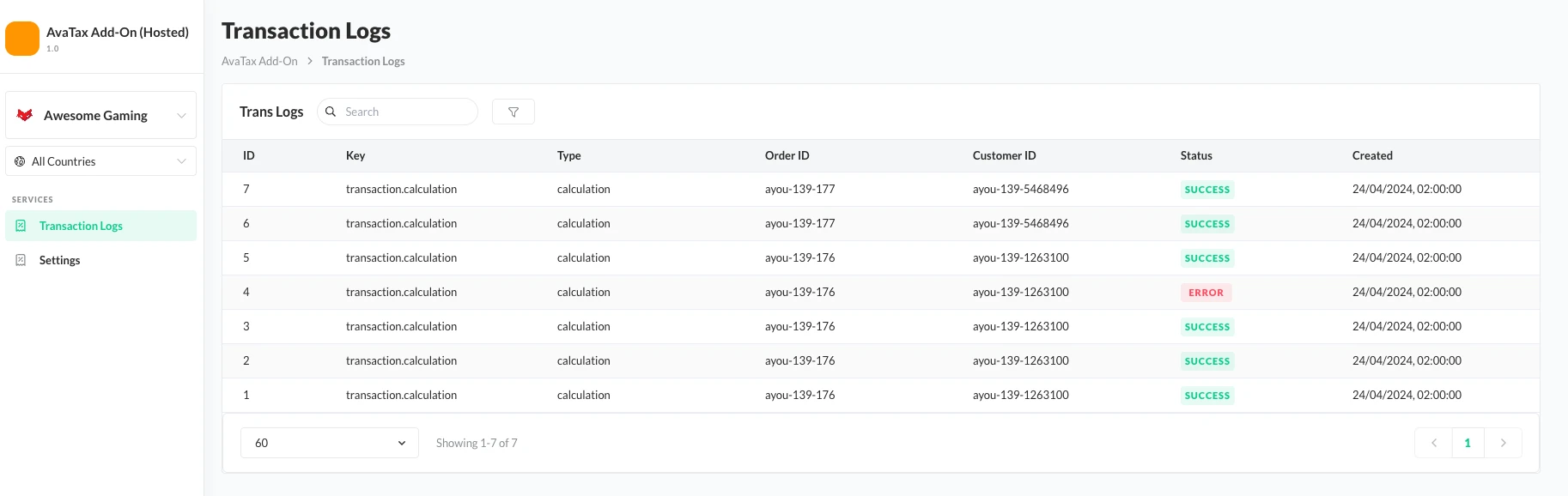
Task: Expand the Awesome Gaming store dropdown
Action: (x=181, y=115)
